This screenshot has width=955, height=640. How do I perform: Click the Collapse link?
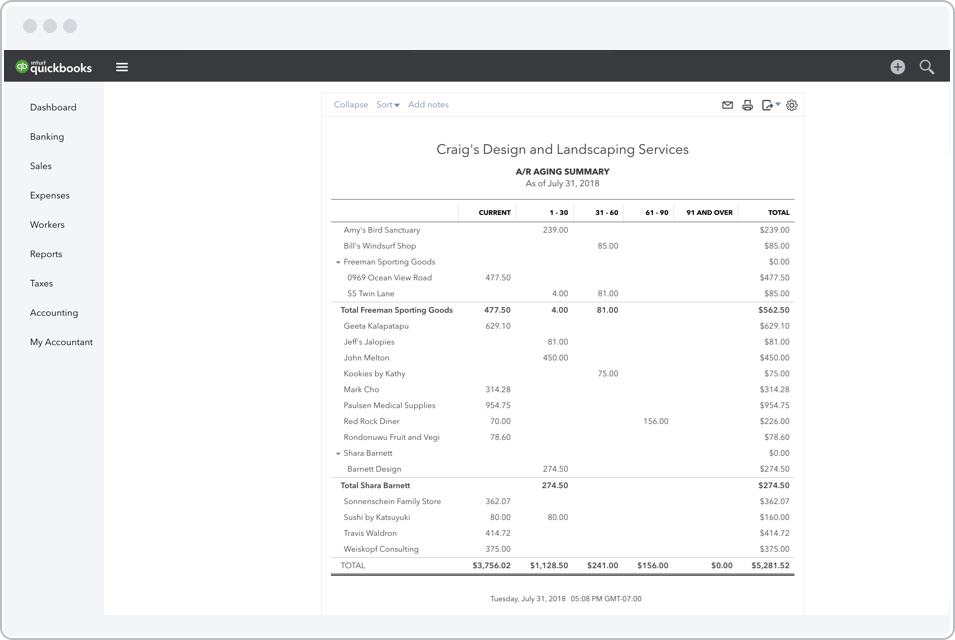coord(351,105)
